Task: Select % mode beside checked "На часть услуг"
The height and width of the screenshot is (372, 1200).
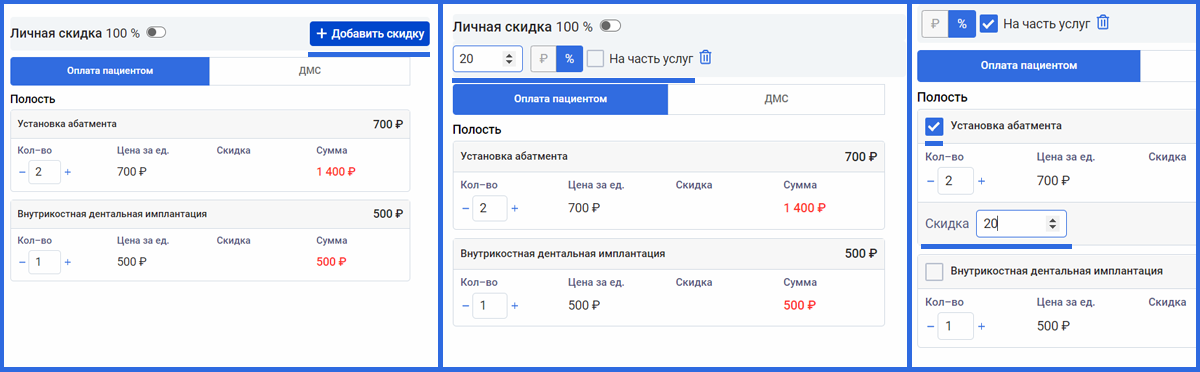Action: (x=961, y=23)
